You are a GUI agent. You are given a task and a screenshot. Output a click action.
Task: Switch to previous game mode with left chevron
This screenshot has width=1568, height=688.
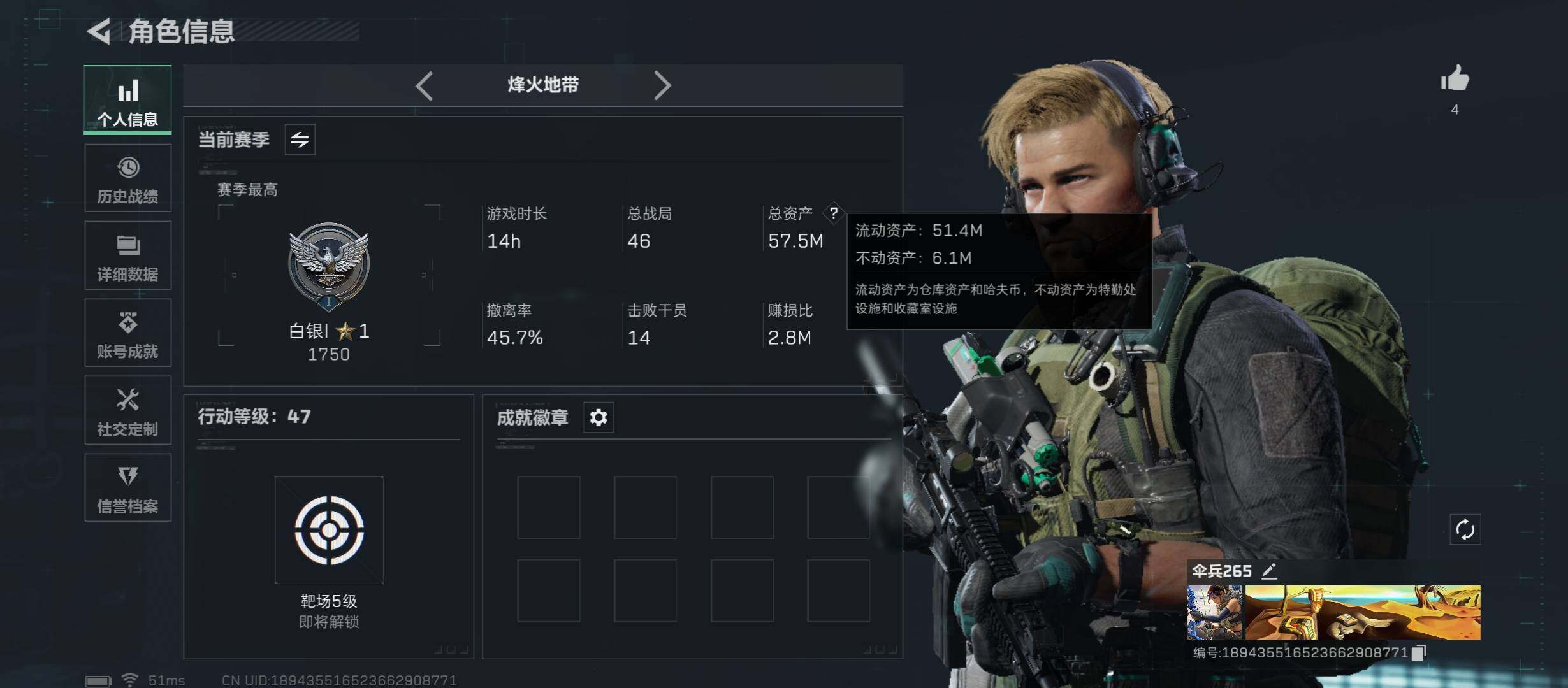[x=425, y=85]
